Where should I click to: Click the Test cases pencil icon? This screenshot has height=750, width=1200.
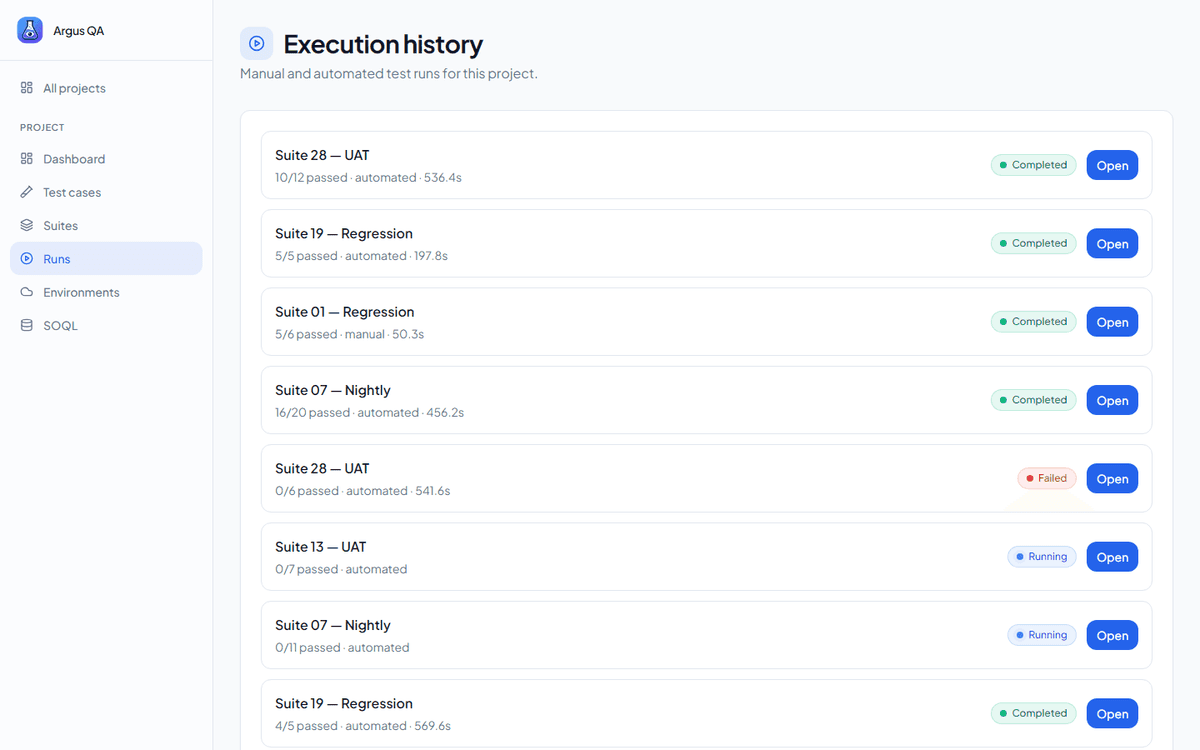point(27,192)
